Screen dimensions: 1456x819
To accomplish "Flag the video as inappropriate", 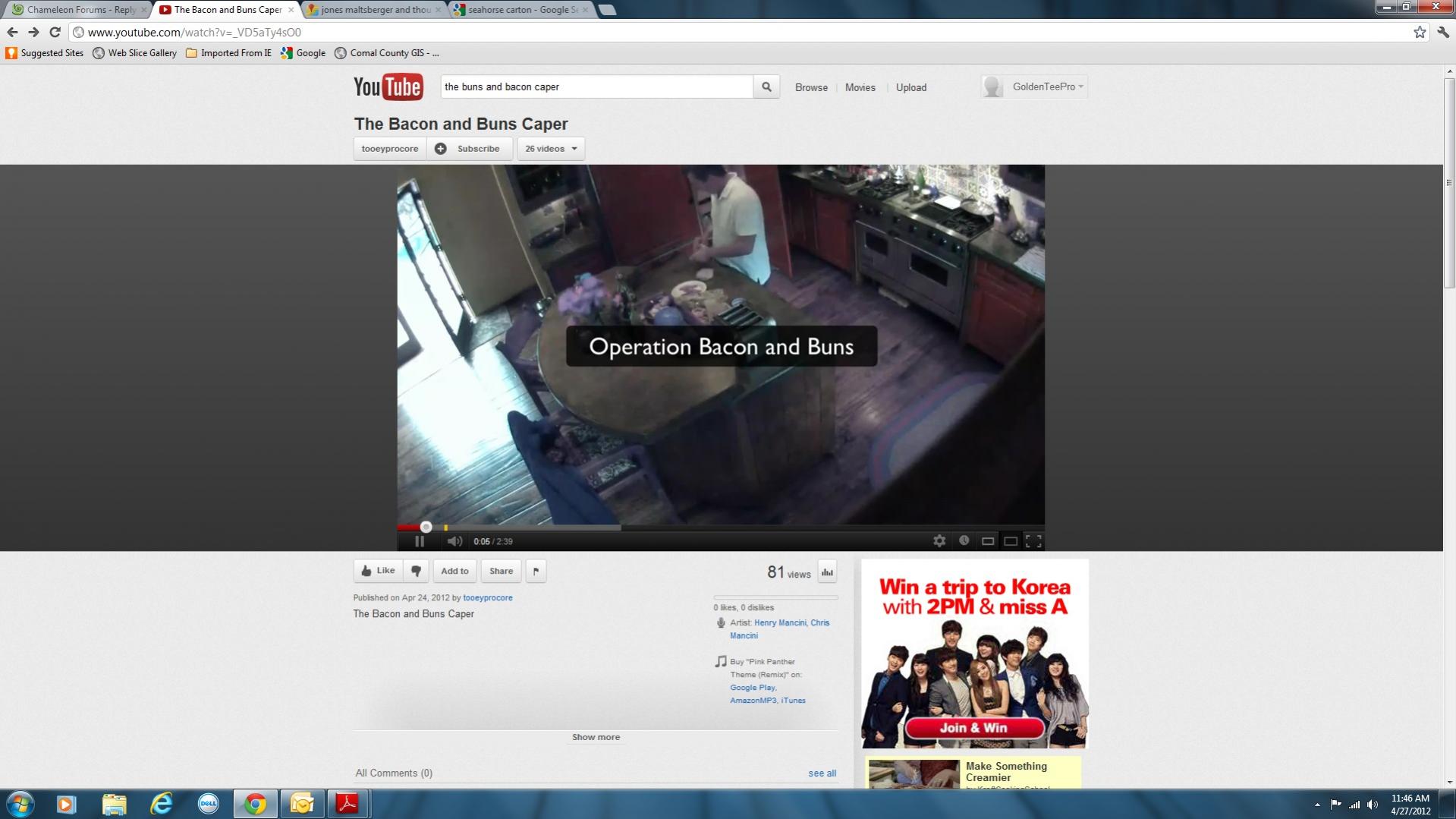I will pos(536,571).
